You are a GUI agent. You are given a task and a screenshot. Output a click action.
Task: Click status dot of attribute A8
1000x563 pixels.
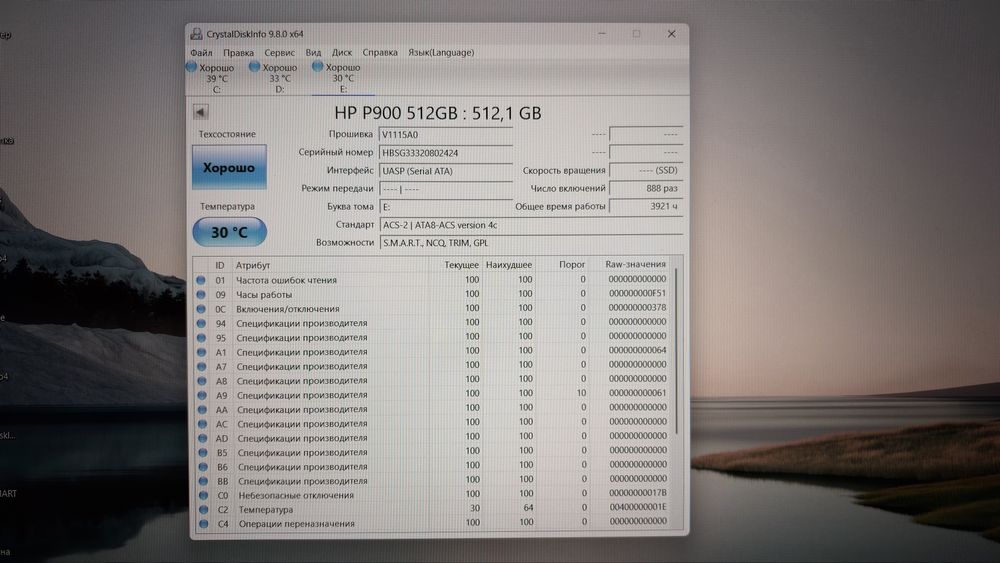point(202,381)
